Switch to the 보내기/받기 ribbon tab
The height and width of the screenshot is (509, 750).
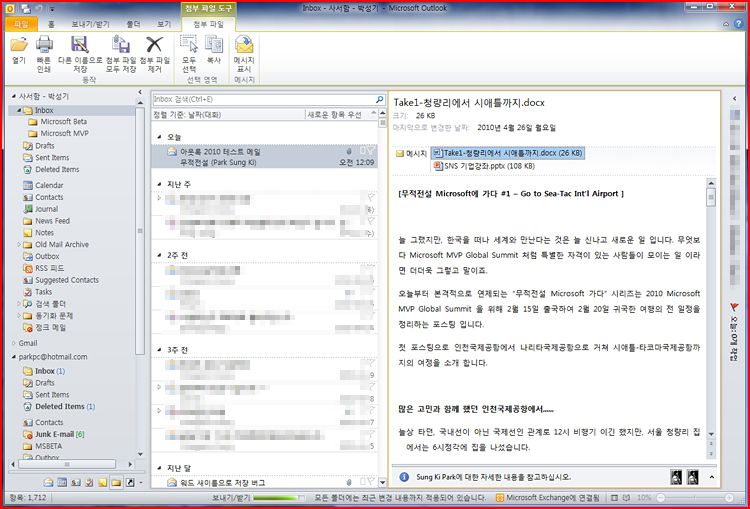[x=90, y=24]
